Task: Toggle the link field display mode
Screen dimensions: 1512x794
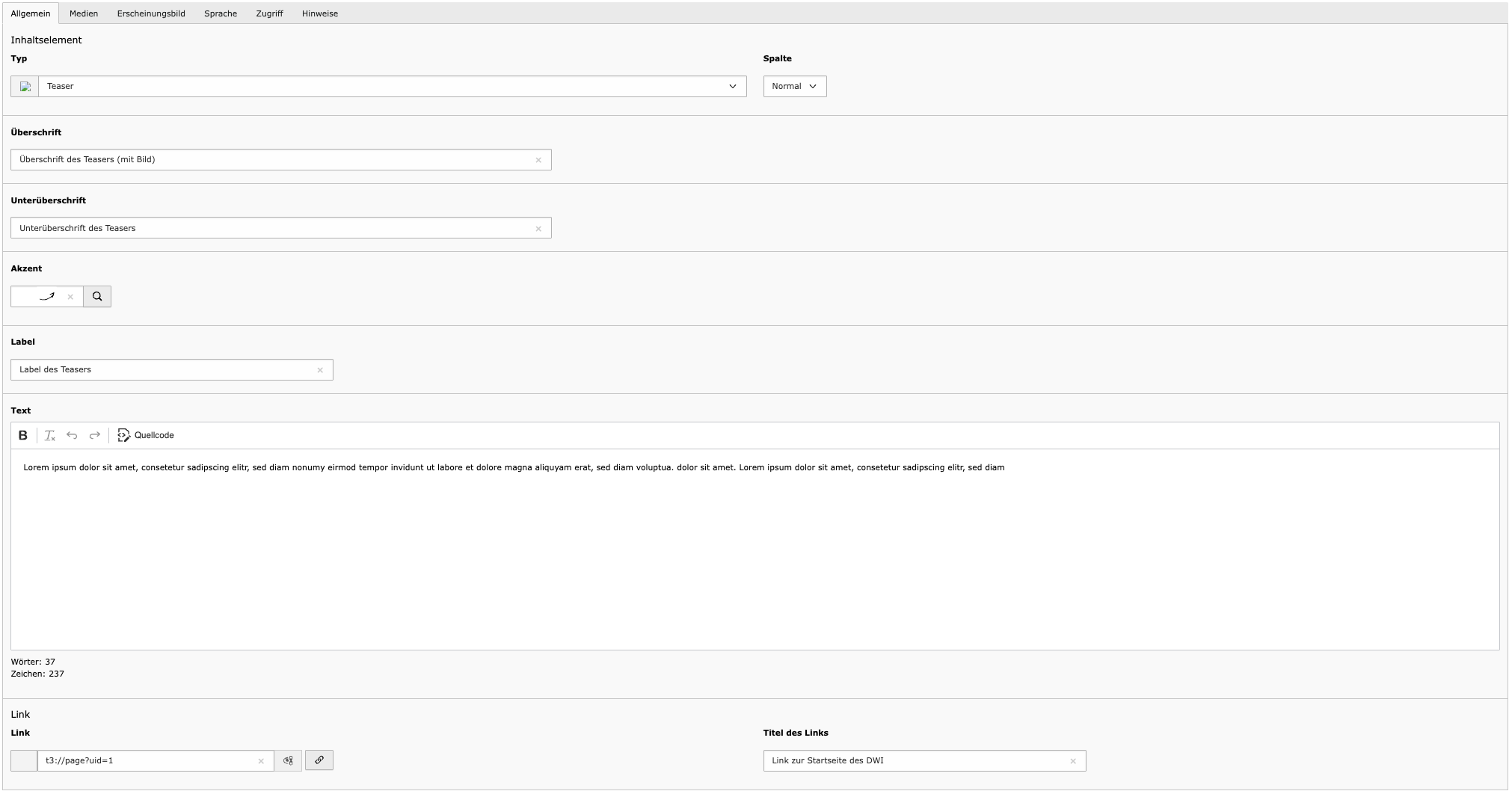Action: point(288,761)
